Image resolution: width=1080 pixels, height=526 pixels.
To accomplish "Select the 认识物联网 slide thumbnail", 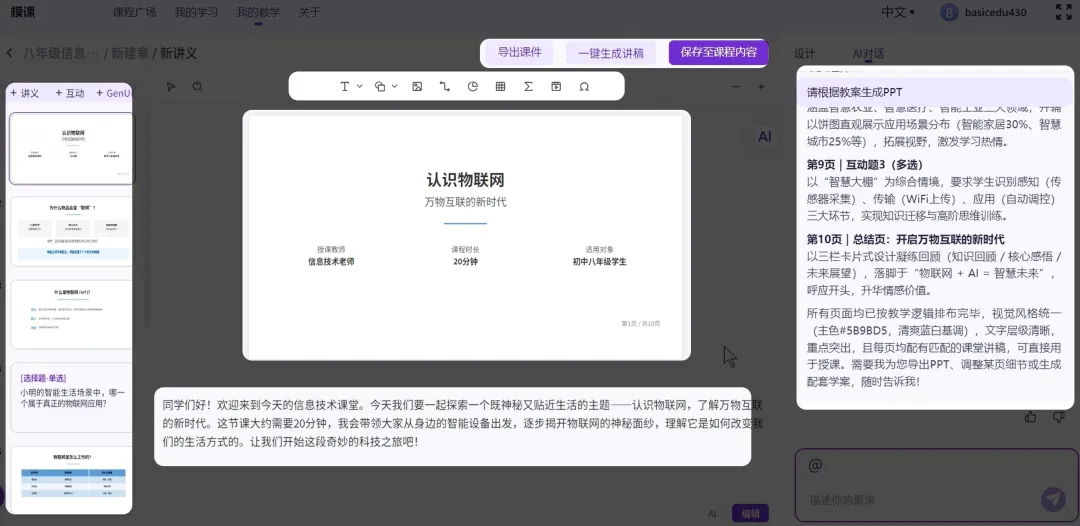I will point(72,149).
